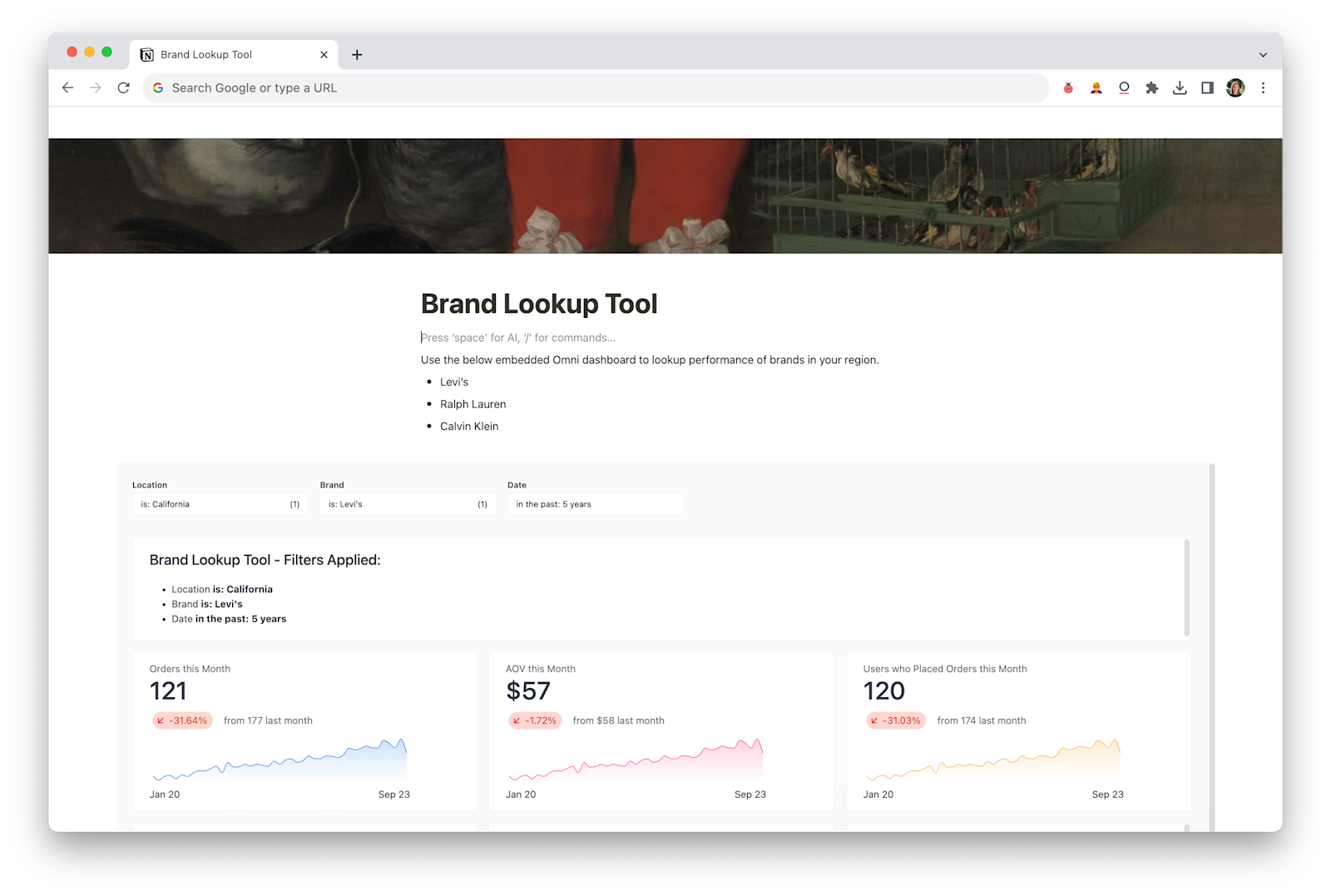This screenshot has width=1331, height=896.
Task: Click the forward navigation arrow
Action: click(96, 87)
